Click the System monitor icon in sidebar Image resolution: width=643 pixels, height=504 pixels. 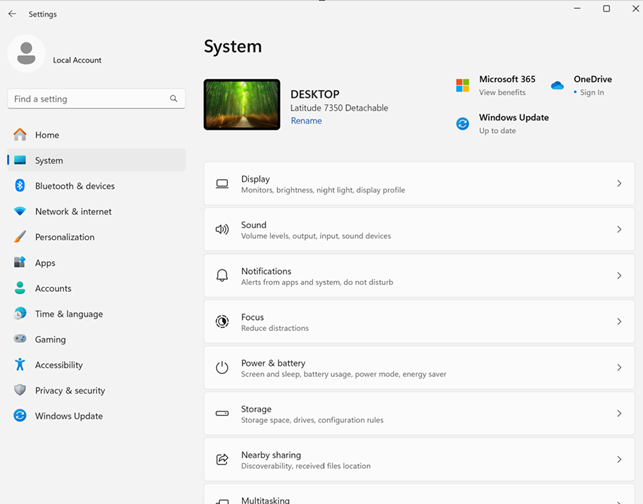pos(20,160)
